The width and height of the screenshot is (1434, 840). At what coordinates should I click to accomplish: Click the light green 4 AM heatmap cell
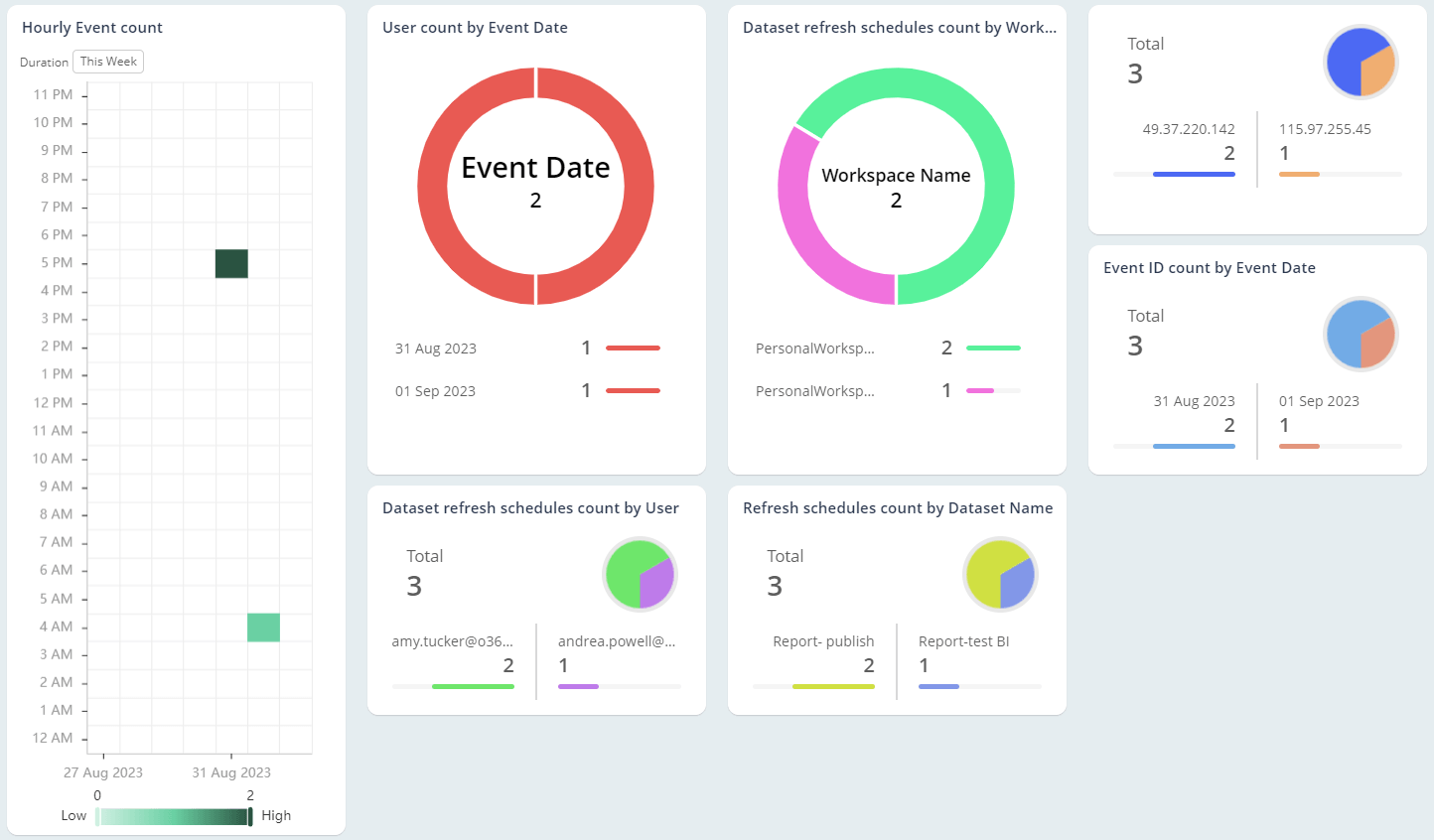pyautogui.click(x=263, y=626)
